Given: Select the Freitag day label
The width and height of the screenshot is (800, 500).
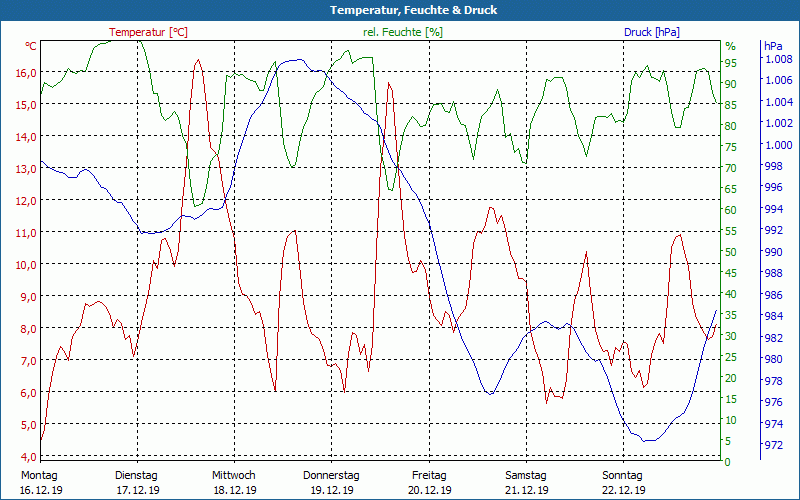Looking at the screenshot, I should pyautogui.click(x=429, y=475).
